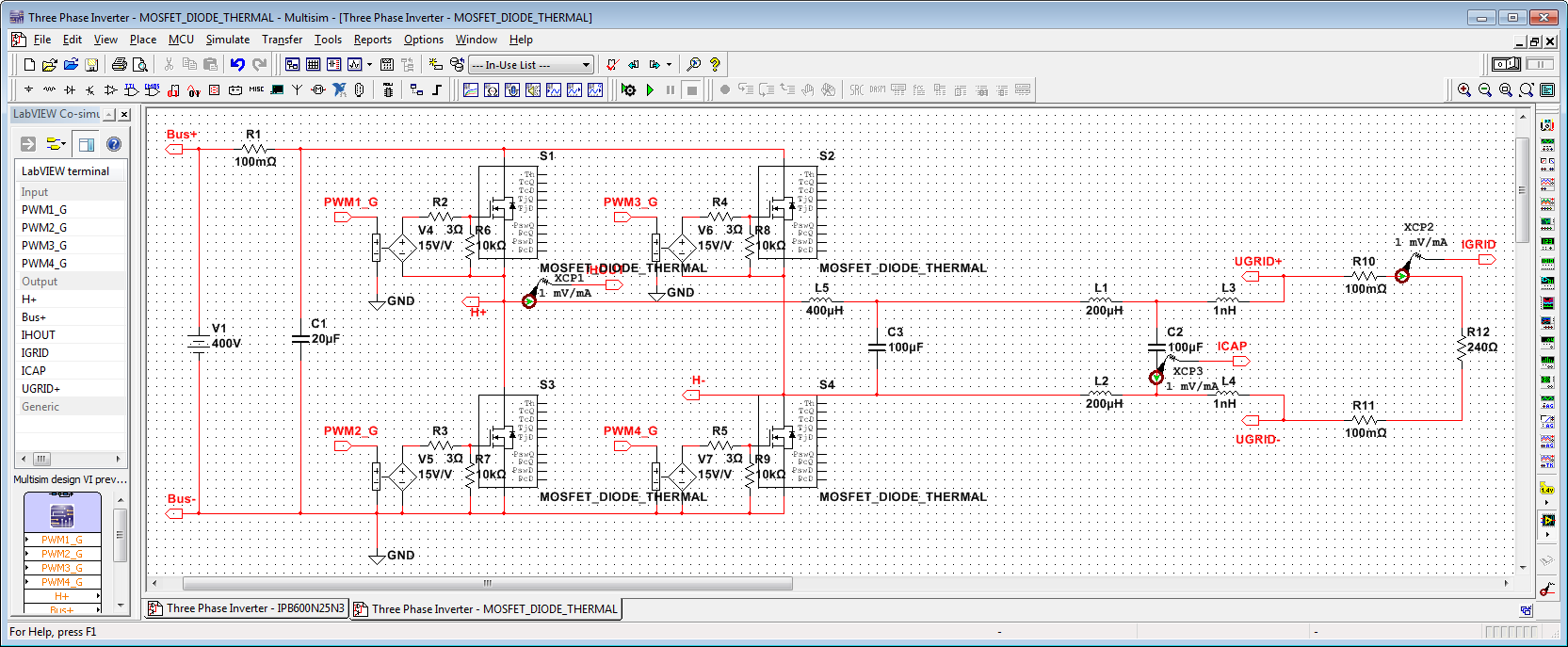Toggle the simulation pause switch
The height and width of the screenshot is (647, 1568).
coord(1540,64)
